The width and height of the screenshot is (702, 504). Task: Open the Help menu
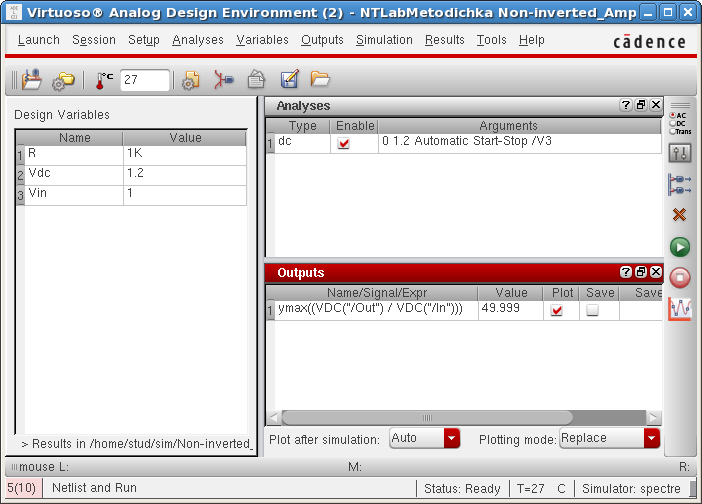click(x=531, y=40)
